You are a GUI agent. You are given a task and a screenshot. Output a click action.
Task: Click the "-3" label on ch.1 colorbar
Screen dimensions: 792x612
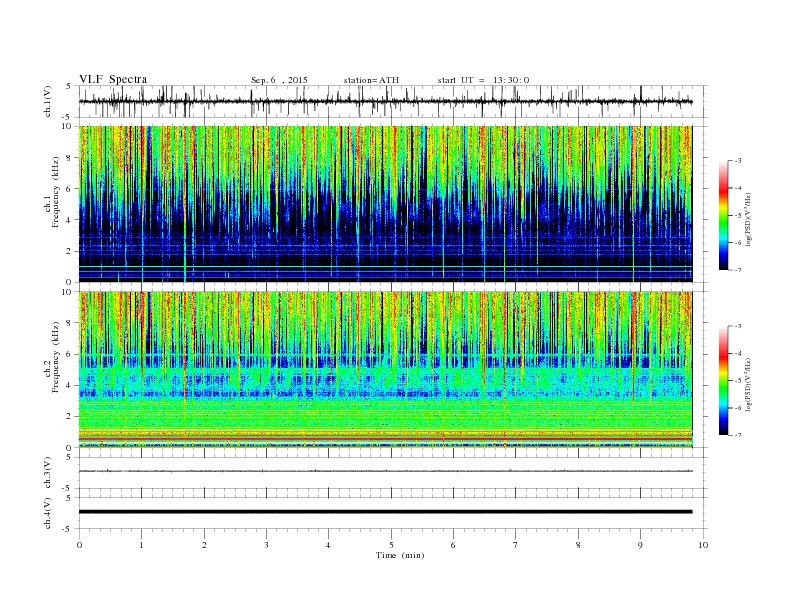[x=737, y=161]
